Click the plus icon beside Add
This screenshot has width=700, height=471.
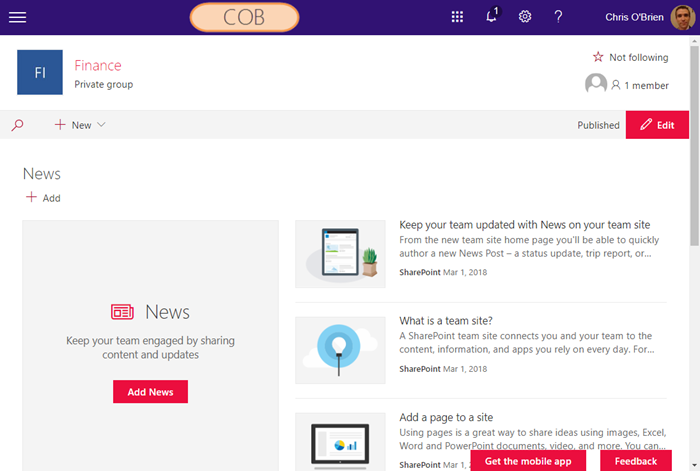[31, 197]
